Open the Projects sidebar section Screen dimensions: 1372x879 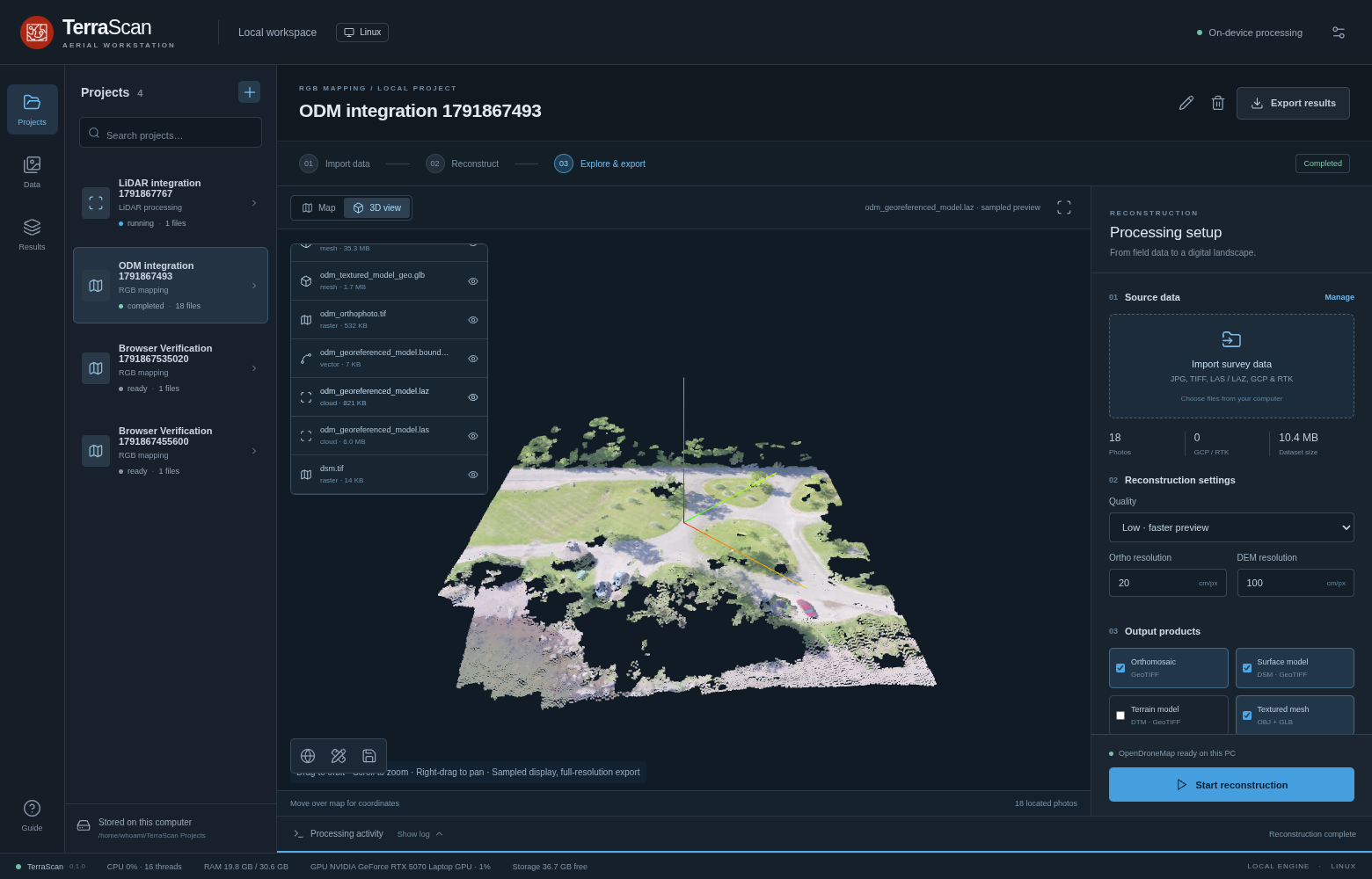(33, 109)
